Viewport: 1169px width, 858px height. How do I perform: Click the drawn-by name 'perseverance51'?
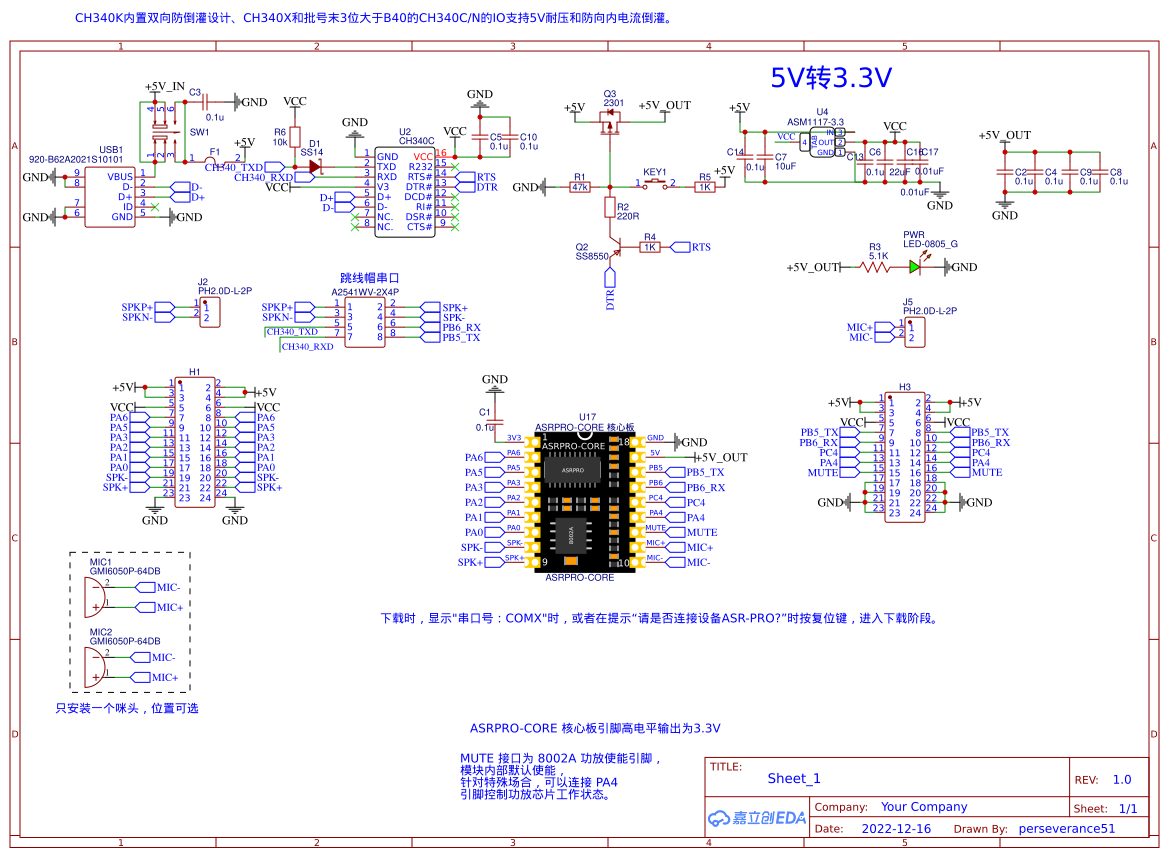[1067, 828]
